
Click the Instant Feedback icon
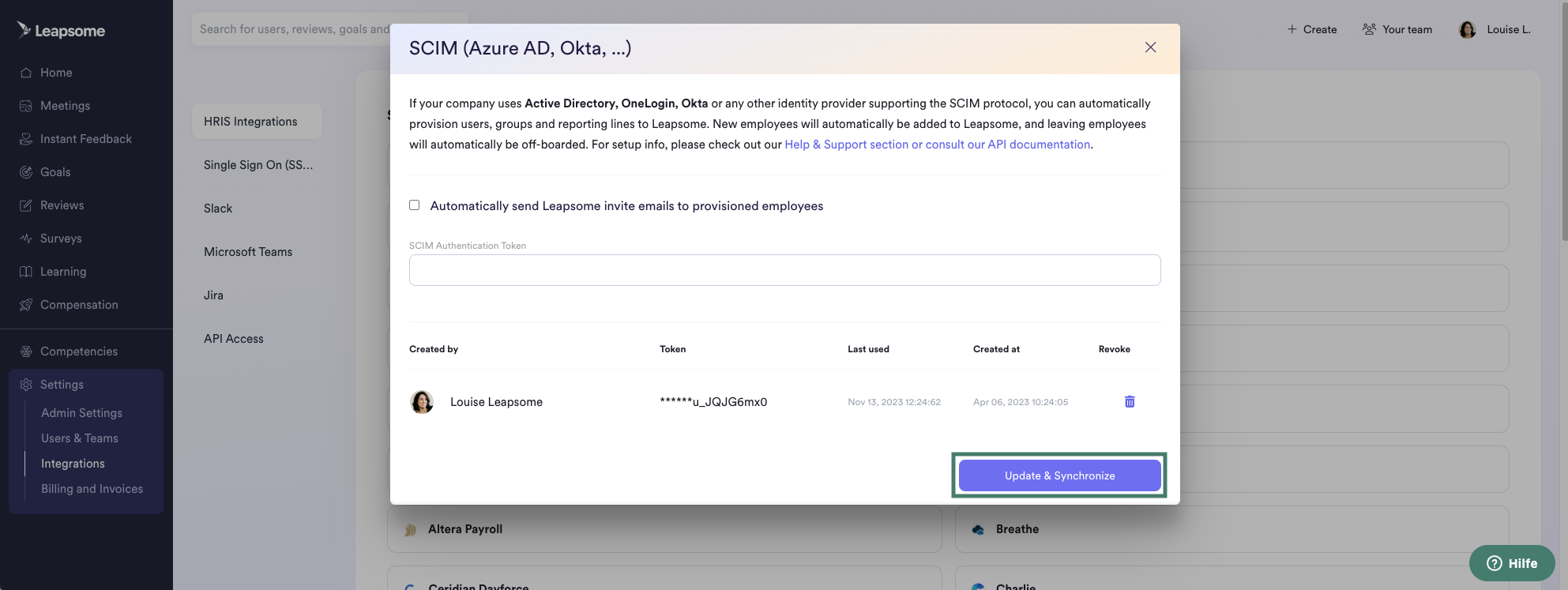pyautogui.click(x=26, y=139)
